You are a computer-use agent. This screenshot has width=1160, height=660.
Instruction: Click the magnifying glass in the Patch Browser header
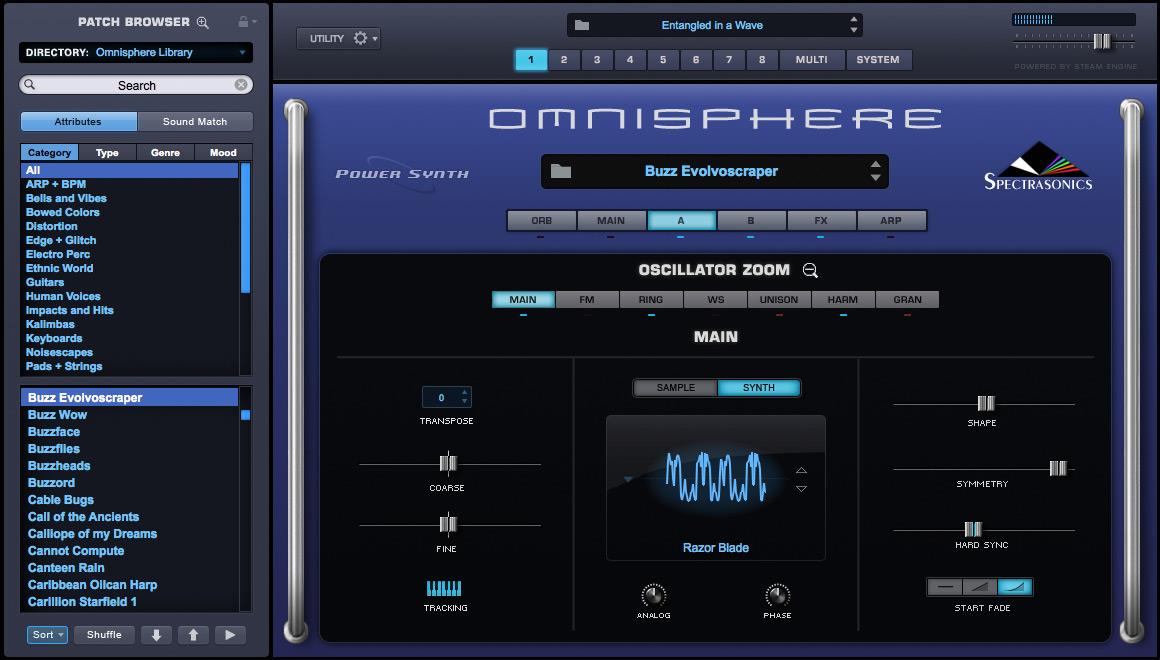tap(204, 21)
